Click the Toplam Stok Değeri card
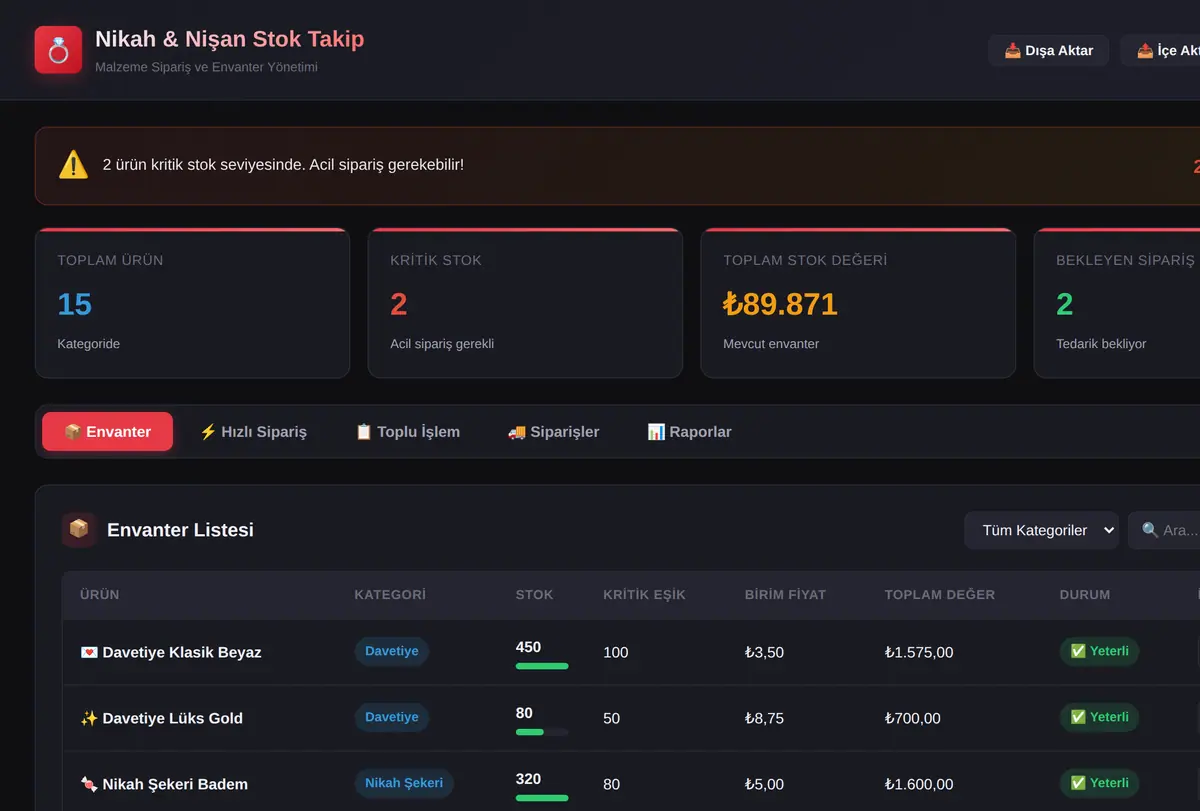 (858, 303)
